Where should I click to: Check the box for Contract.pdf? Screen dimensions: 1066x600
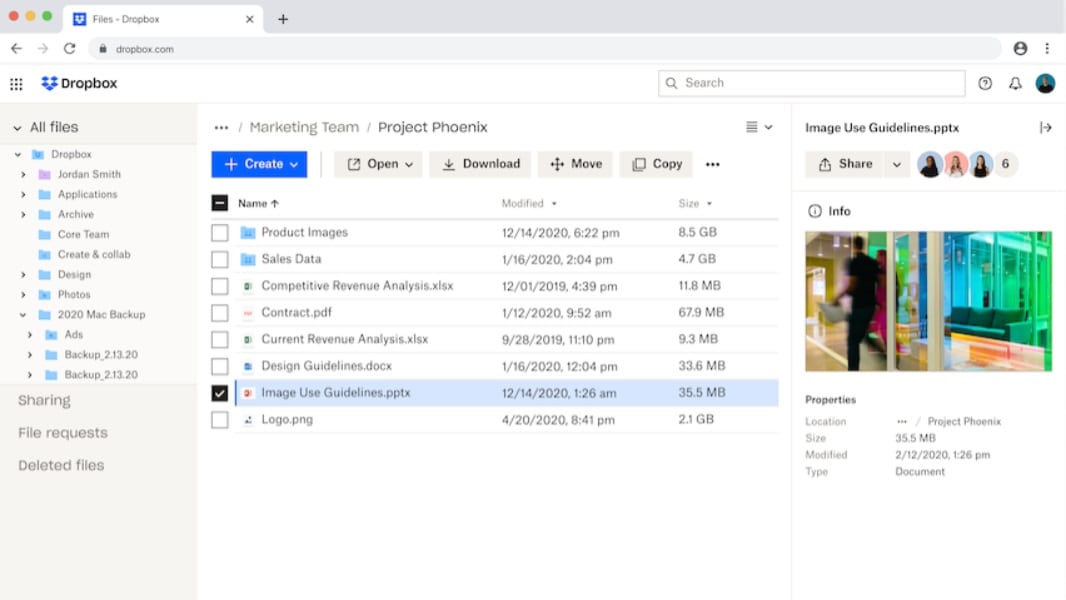pos(220,313)
